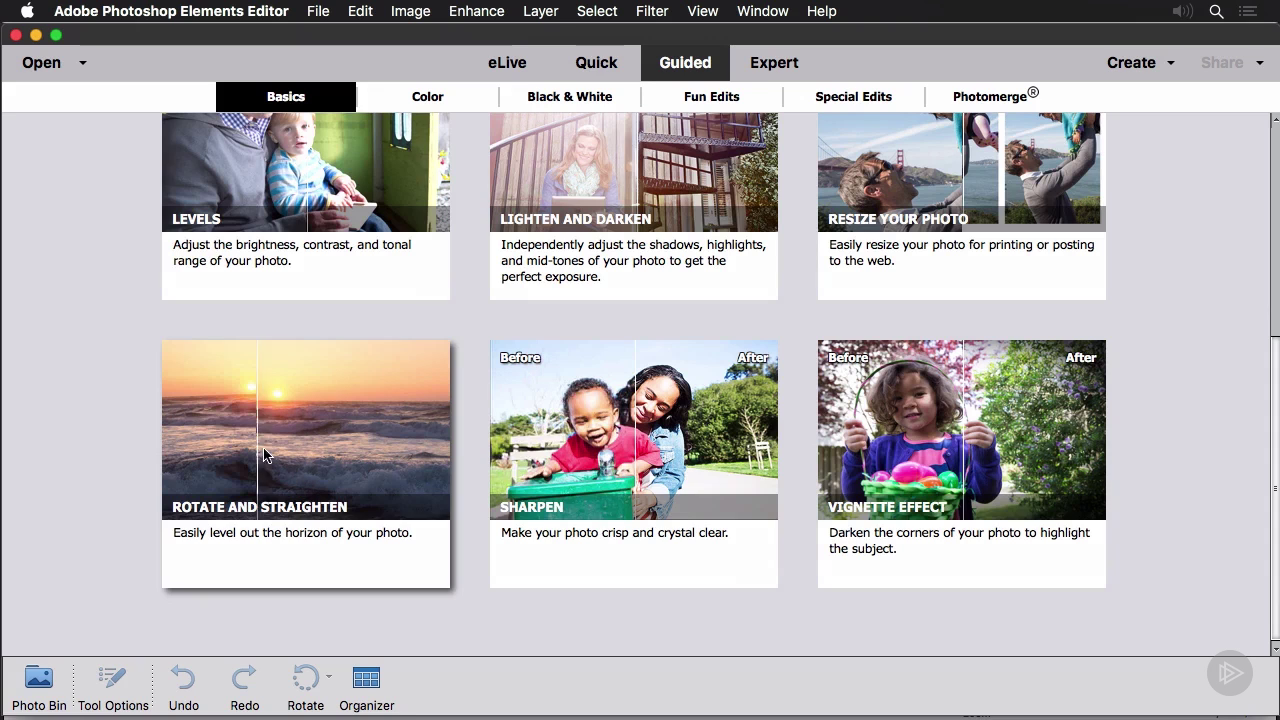Choose the Lighten and Darken guided edit
This screenshot has height=720, width=1280.
click(634, 172)
